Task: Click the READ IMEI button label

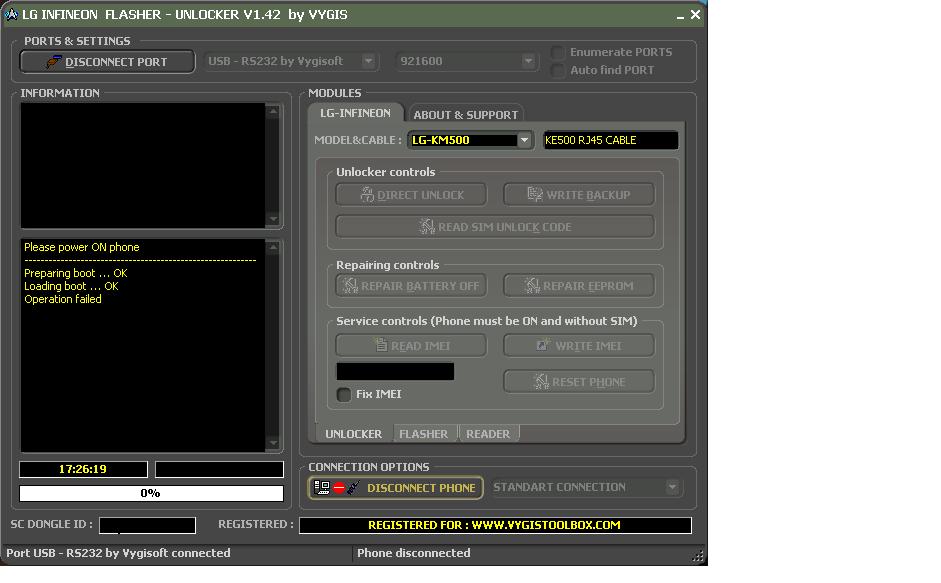Action: (x=420, y=346)
